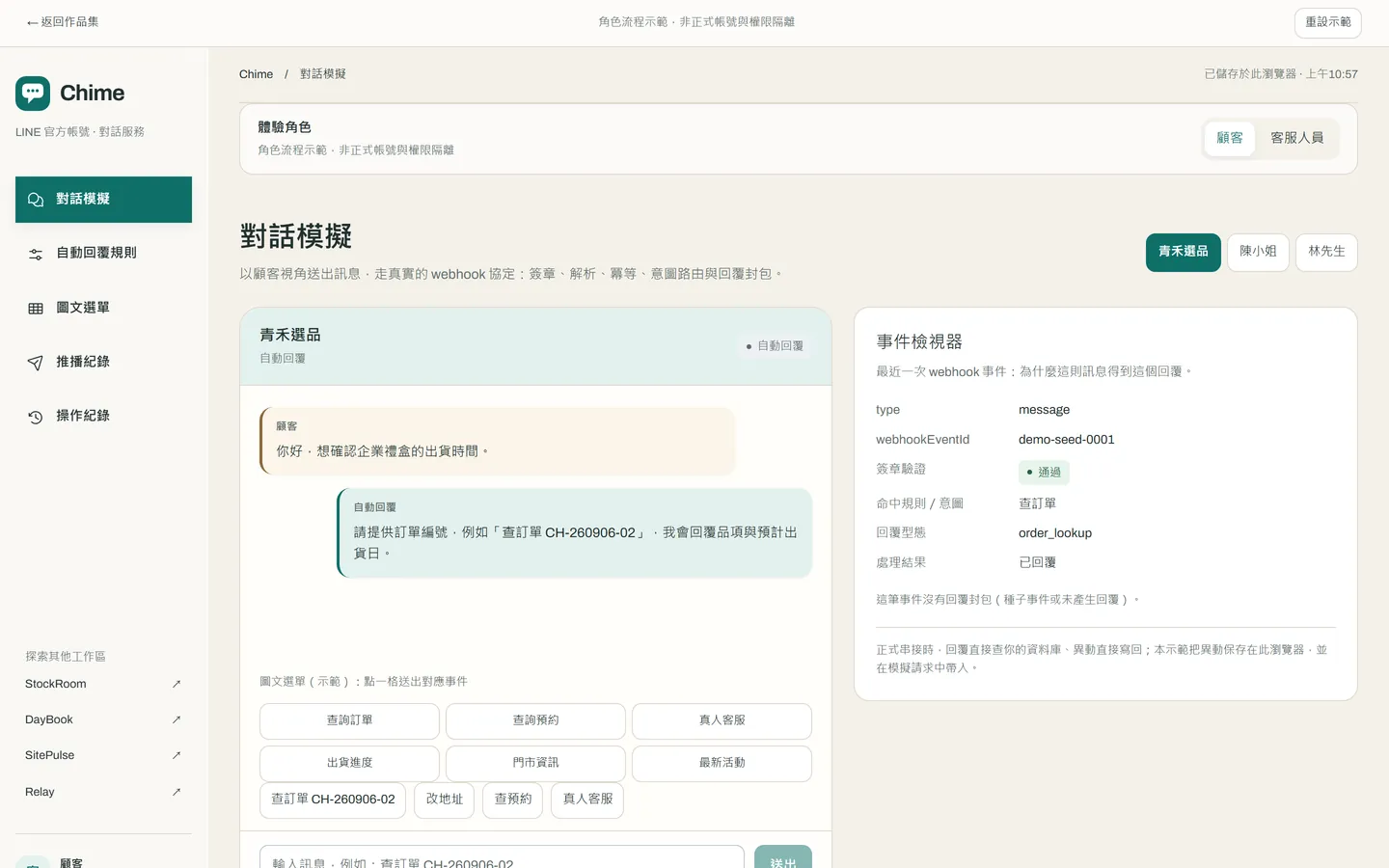Click the 圖文選單 grid icon
The height and width of the screenshot is (868, 1389).
36,309
